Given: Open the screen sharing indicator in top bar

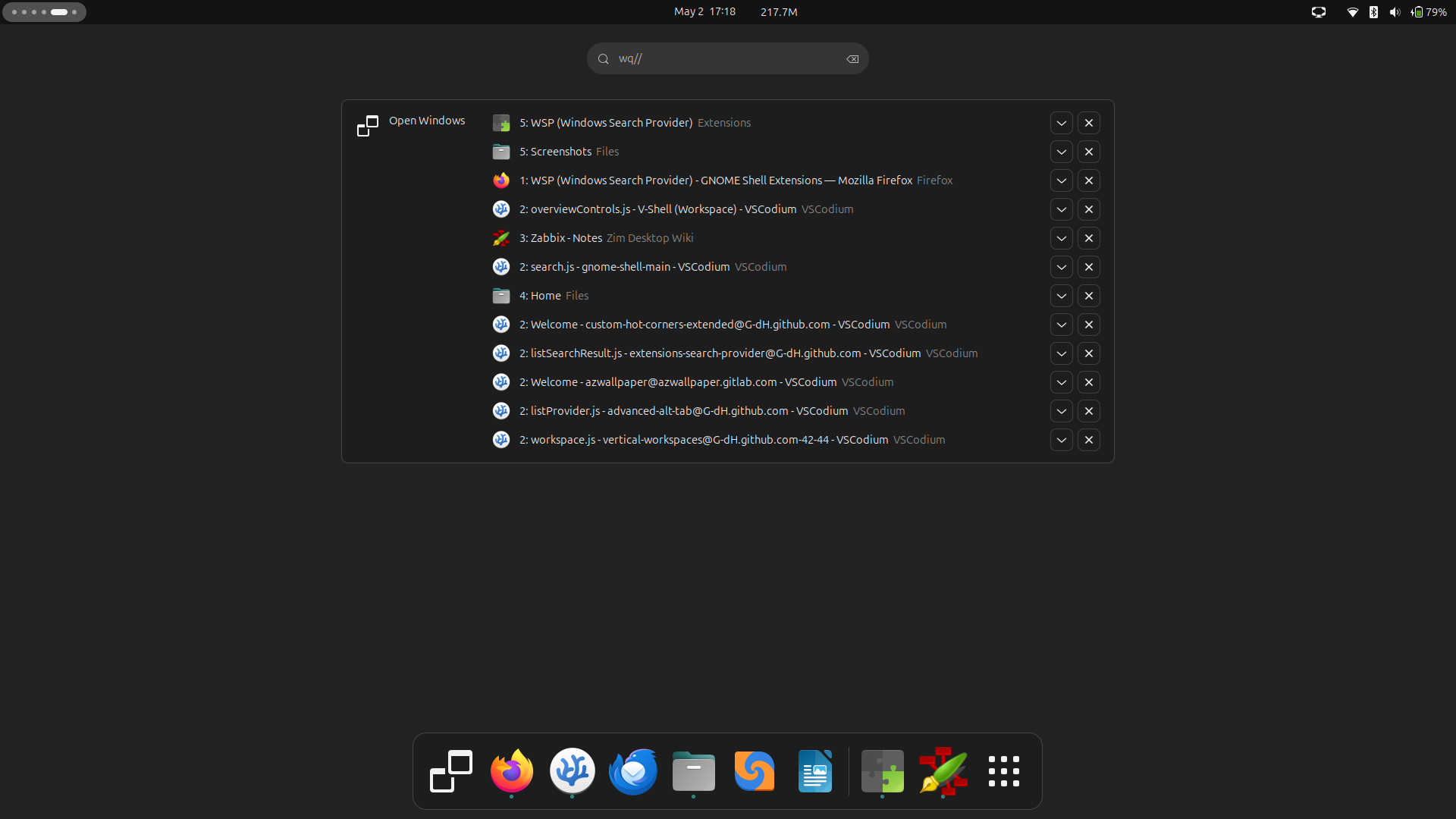Looking at the screenshot, I should [1319, 12].
